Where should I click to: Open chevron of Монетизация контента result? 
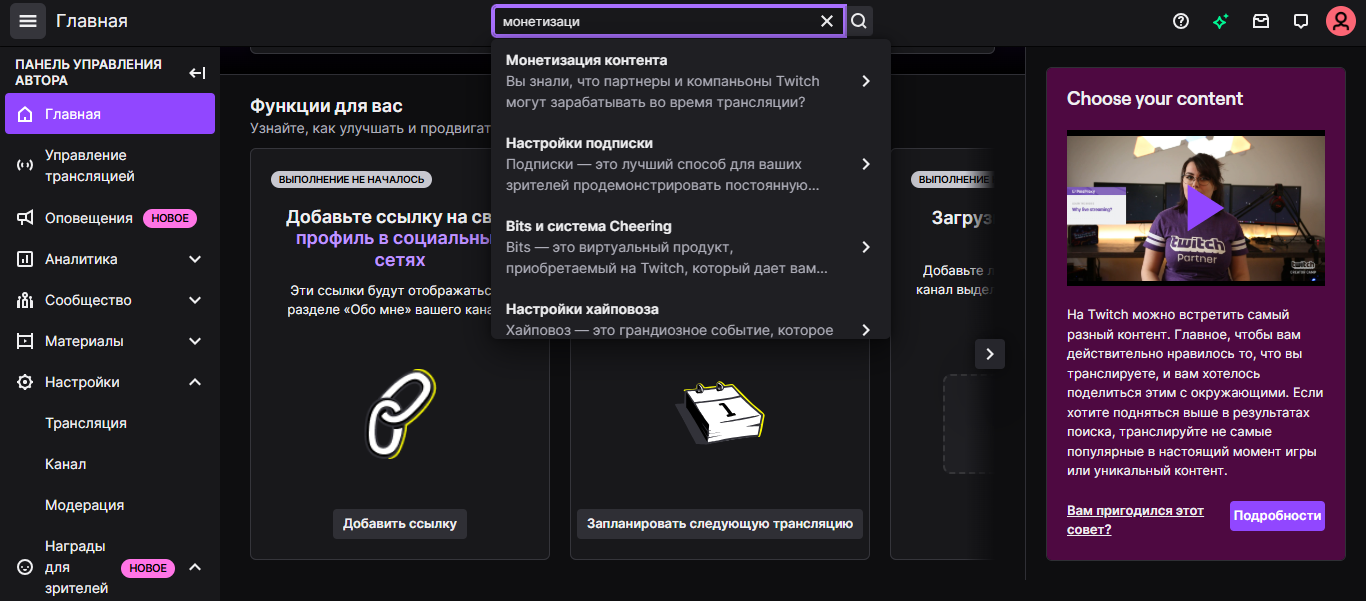tap(866, 81)
